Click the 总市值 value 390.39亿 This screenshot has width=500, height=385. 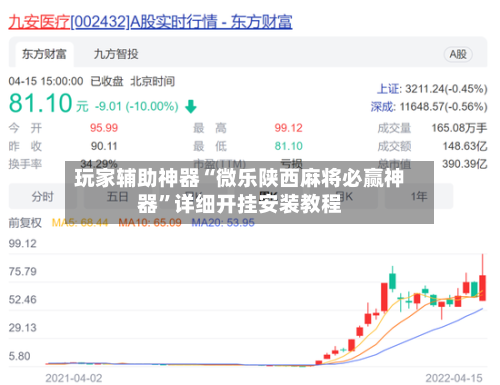pos(465,164)
